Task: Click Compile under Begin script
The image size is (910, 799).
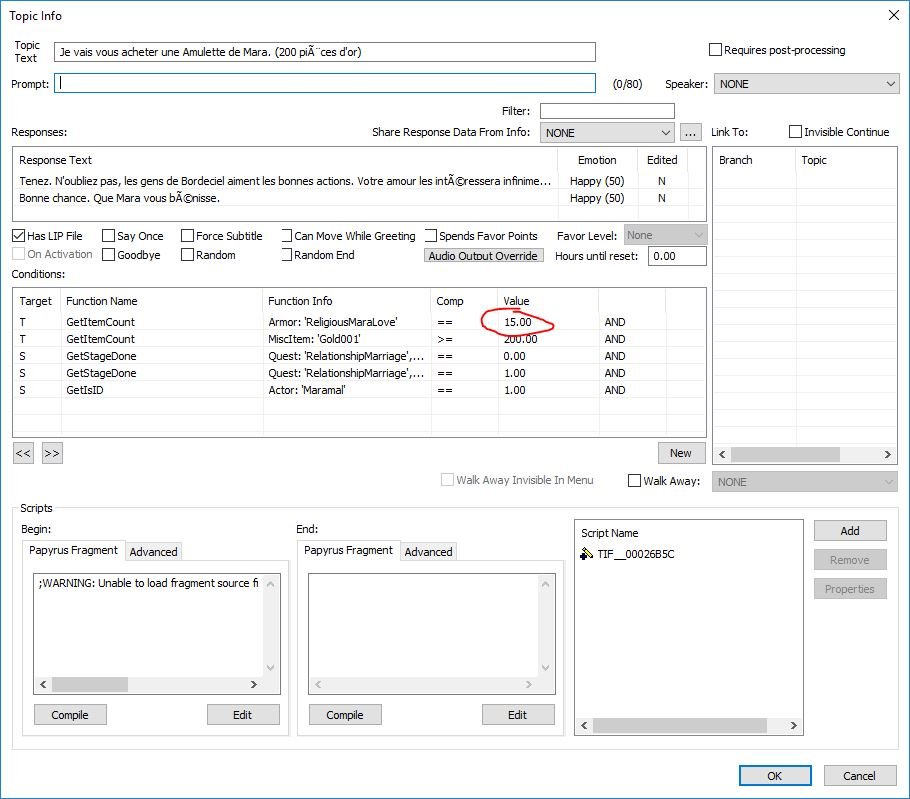Action: [x=70, y=715]
